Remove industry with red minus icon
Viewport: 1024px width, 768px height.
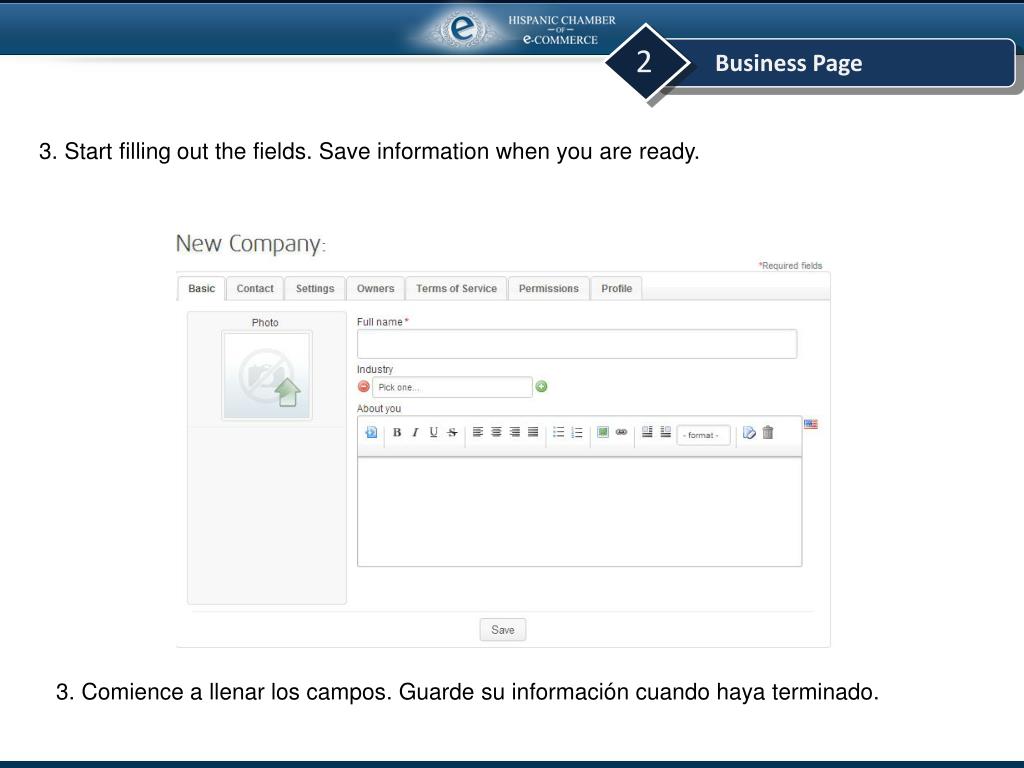click(364, 387)
